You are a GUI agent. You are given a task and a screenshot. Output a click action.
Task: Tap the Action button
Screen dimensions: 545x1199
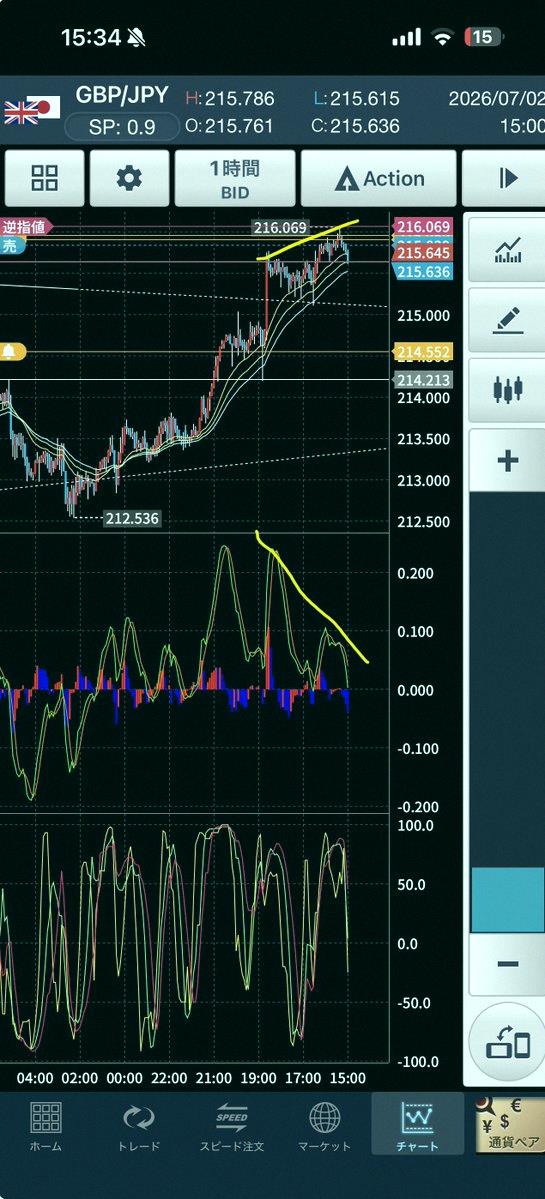coord(378,178)
